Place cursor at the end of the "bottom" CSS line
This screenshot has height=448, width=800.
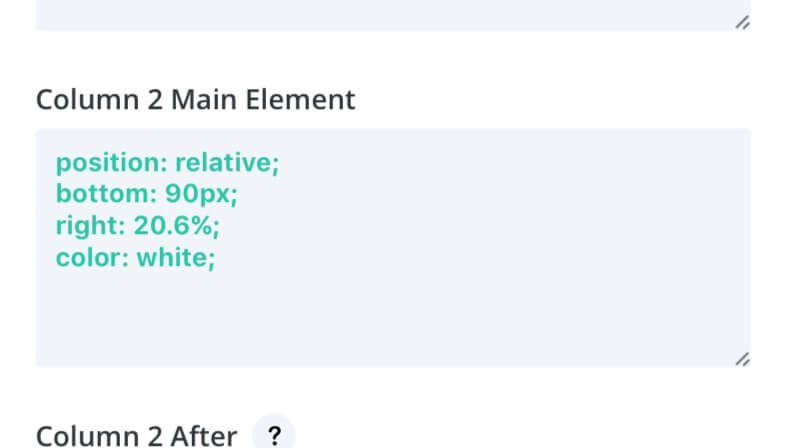[x=238, y=194]
